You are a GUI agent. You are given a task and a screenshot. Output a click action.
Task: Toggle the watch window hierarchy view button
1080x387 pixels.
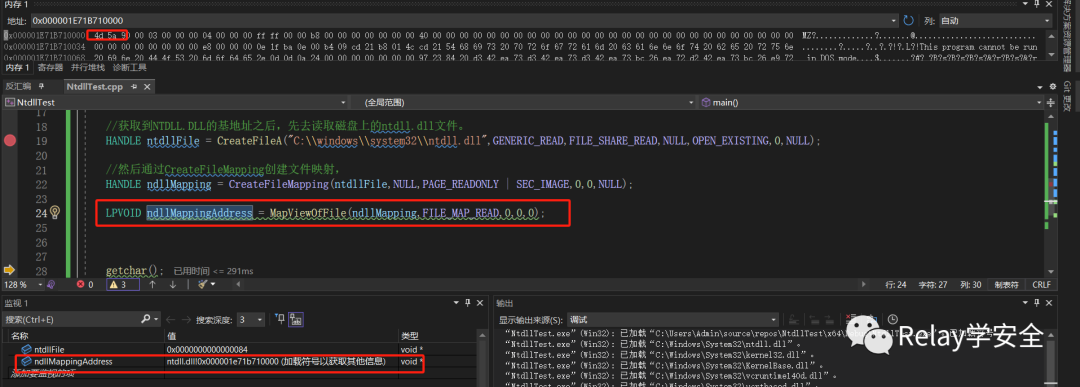pos(296,320)
